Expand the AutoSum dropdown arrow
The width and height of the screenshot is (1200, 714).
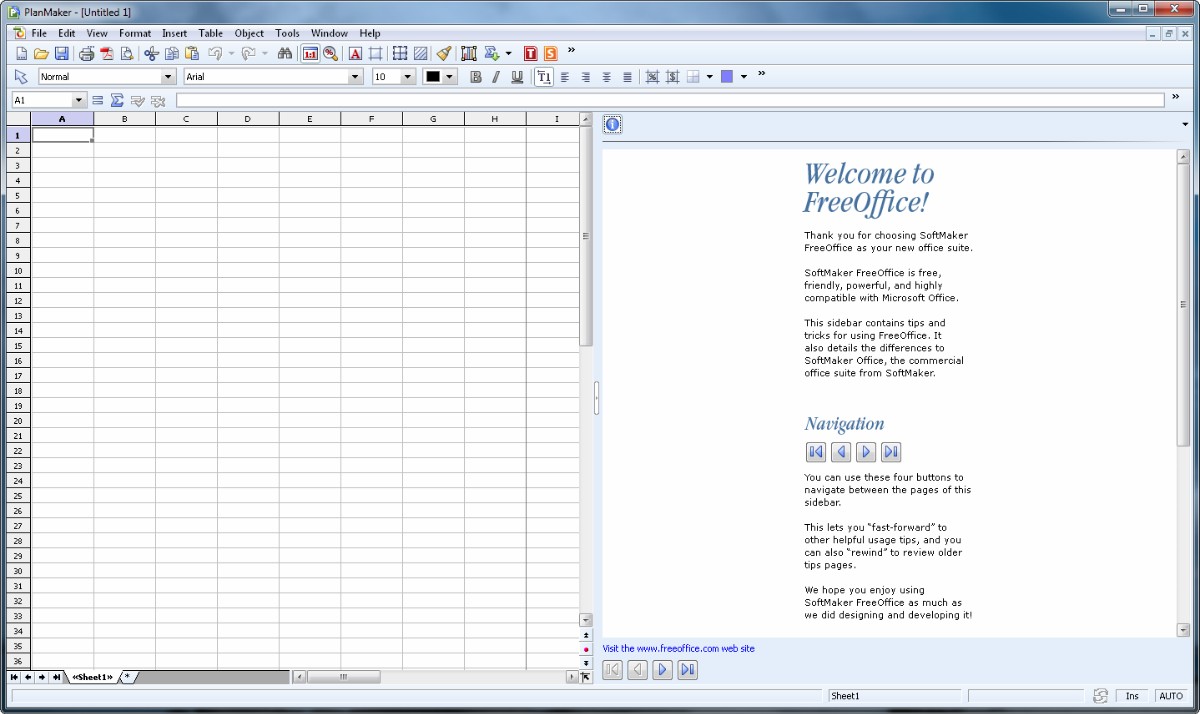point(508,53)
